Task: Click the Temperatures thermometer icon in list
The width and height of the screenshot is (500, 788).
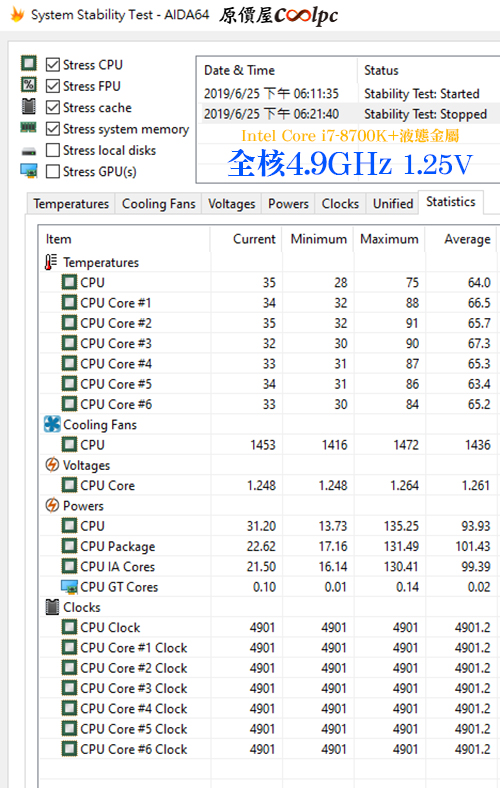Action: [x=51, y=262]
